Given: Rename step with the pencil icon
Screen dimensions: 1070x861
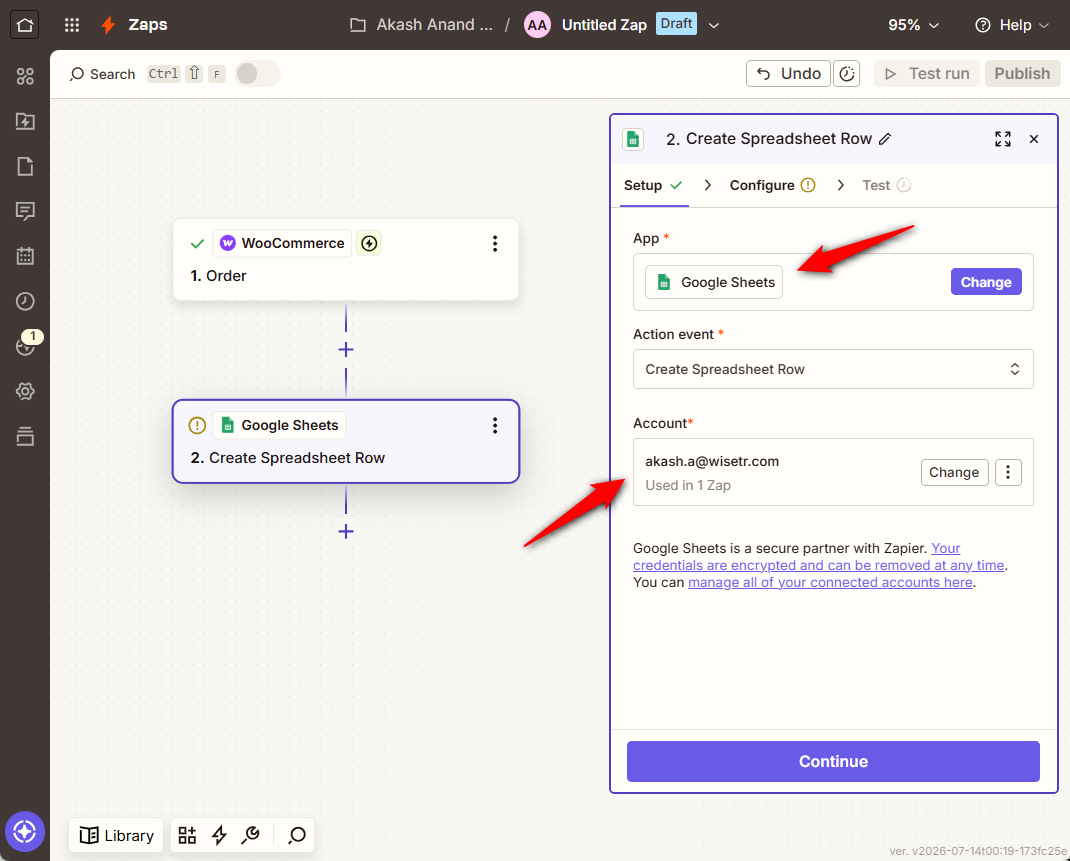Looking at the screenshot, I should click(885, 139).
